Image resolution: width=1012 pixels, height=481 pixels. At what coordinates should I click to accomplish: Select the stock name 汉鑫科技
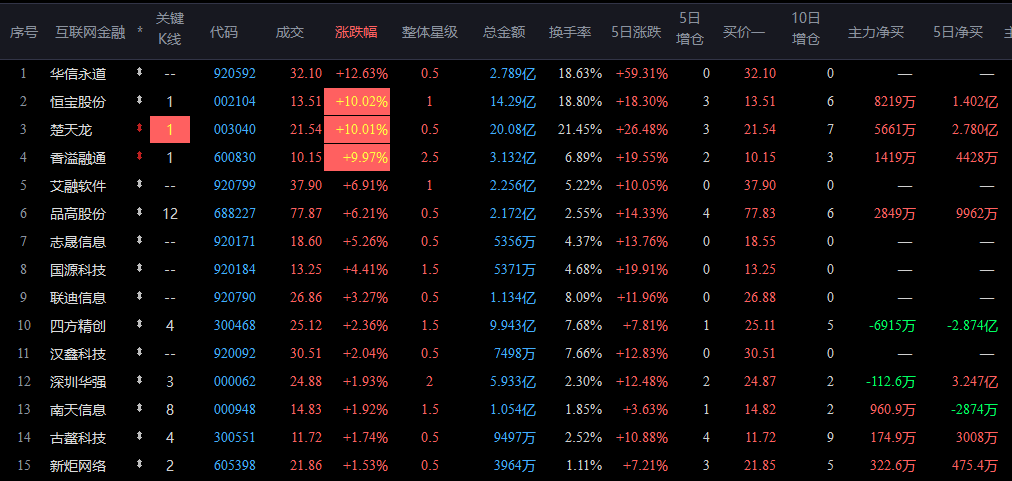click(x=78, y=354)
